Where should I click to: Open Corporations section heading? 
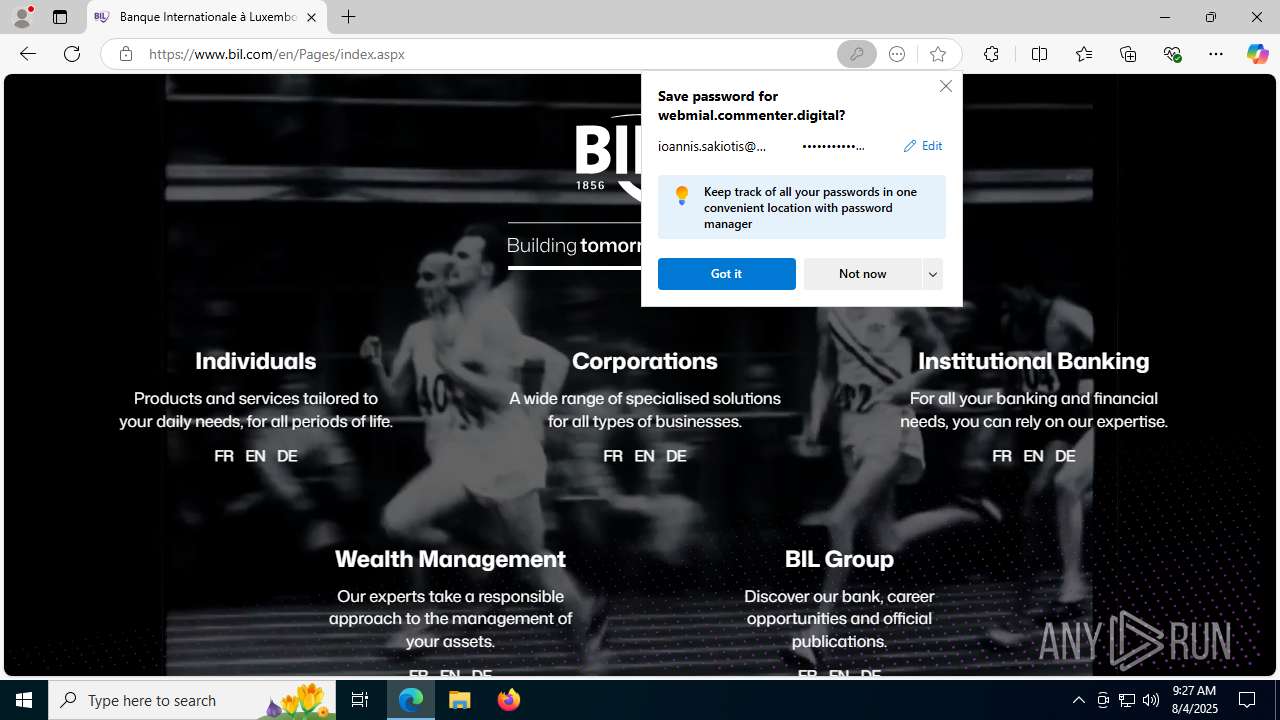click(645, 361)
